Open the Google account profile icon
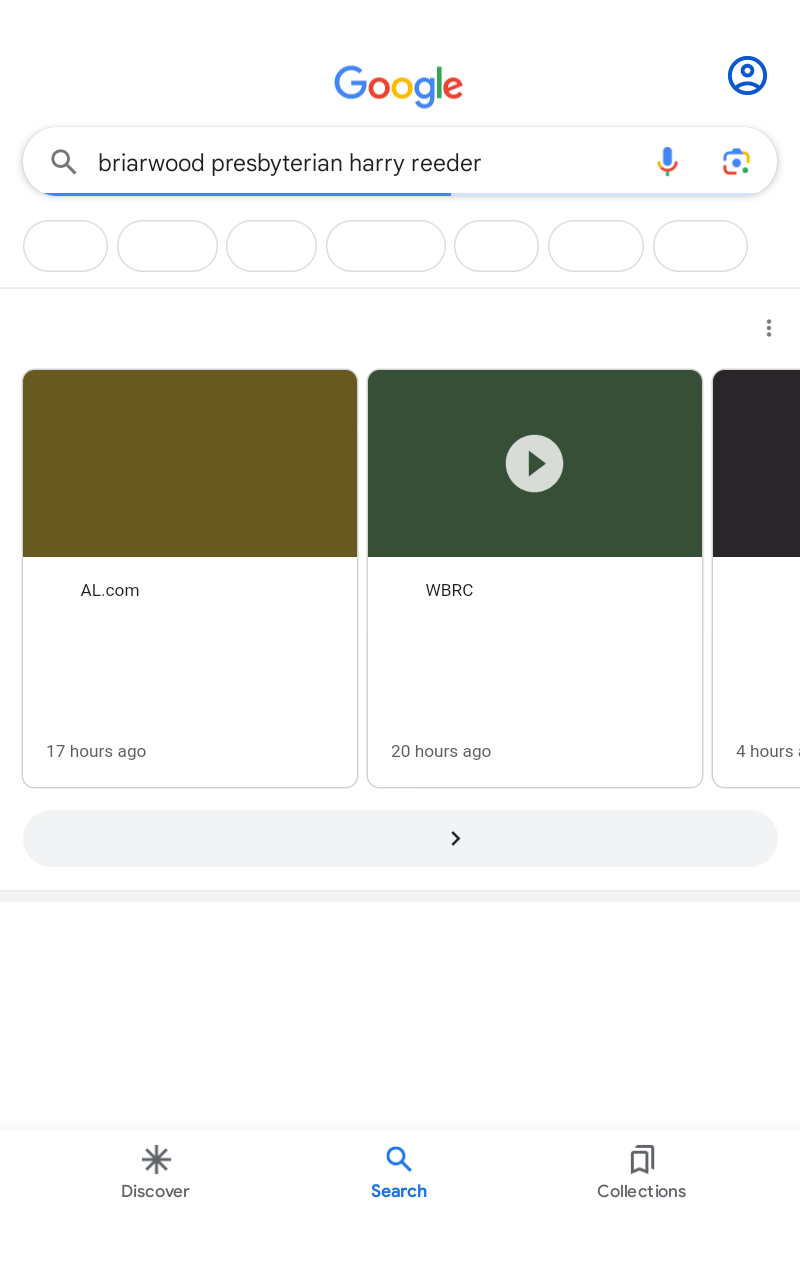The height and width of the screenshot is (1280, 800). click(747, 76)
